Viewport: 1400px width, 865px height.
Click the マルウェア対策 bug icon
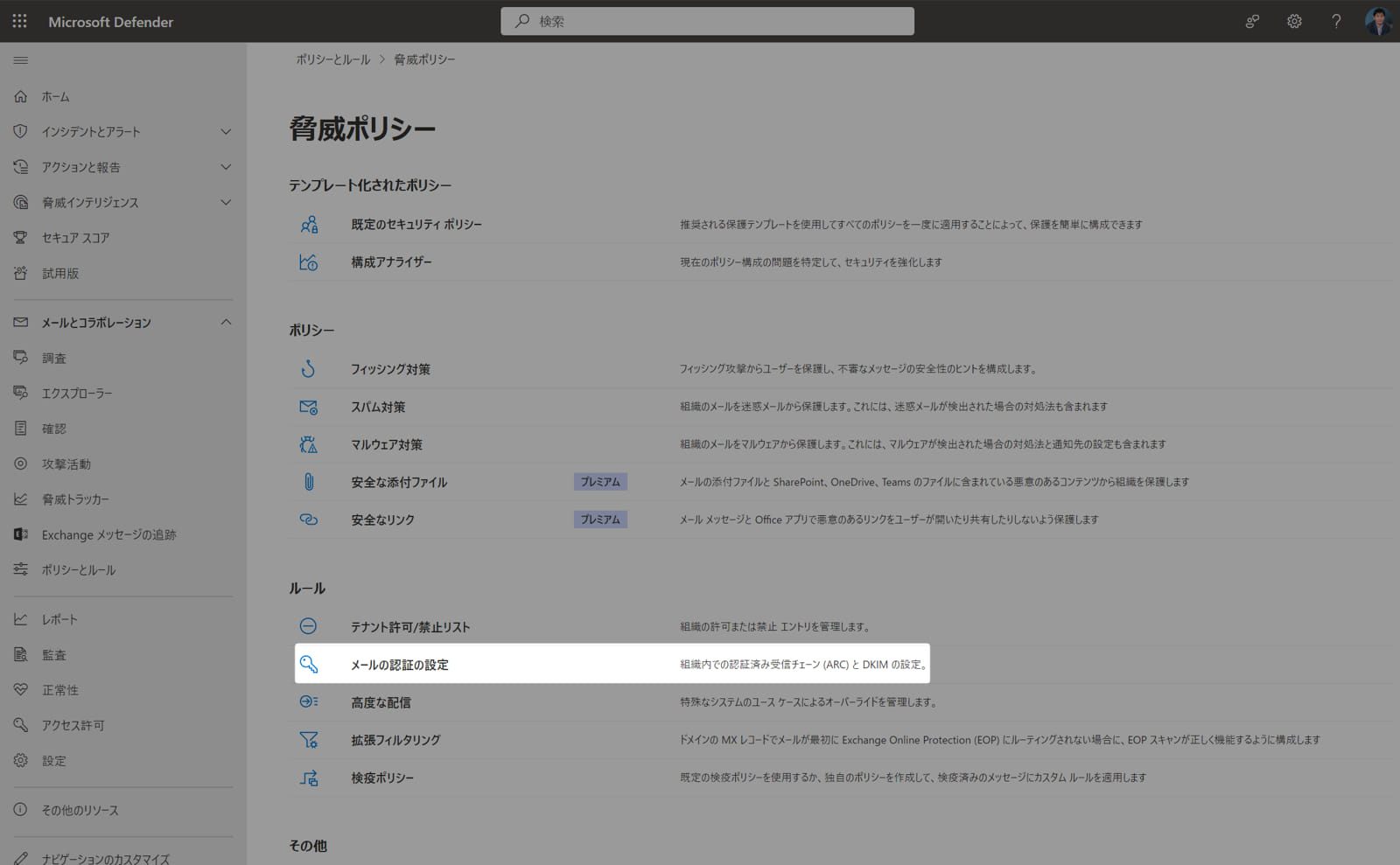308,444
